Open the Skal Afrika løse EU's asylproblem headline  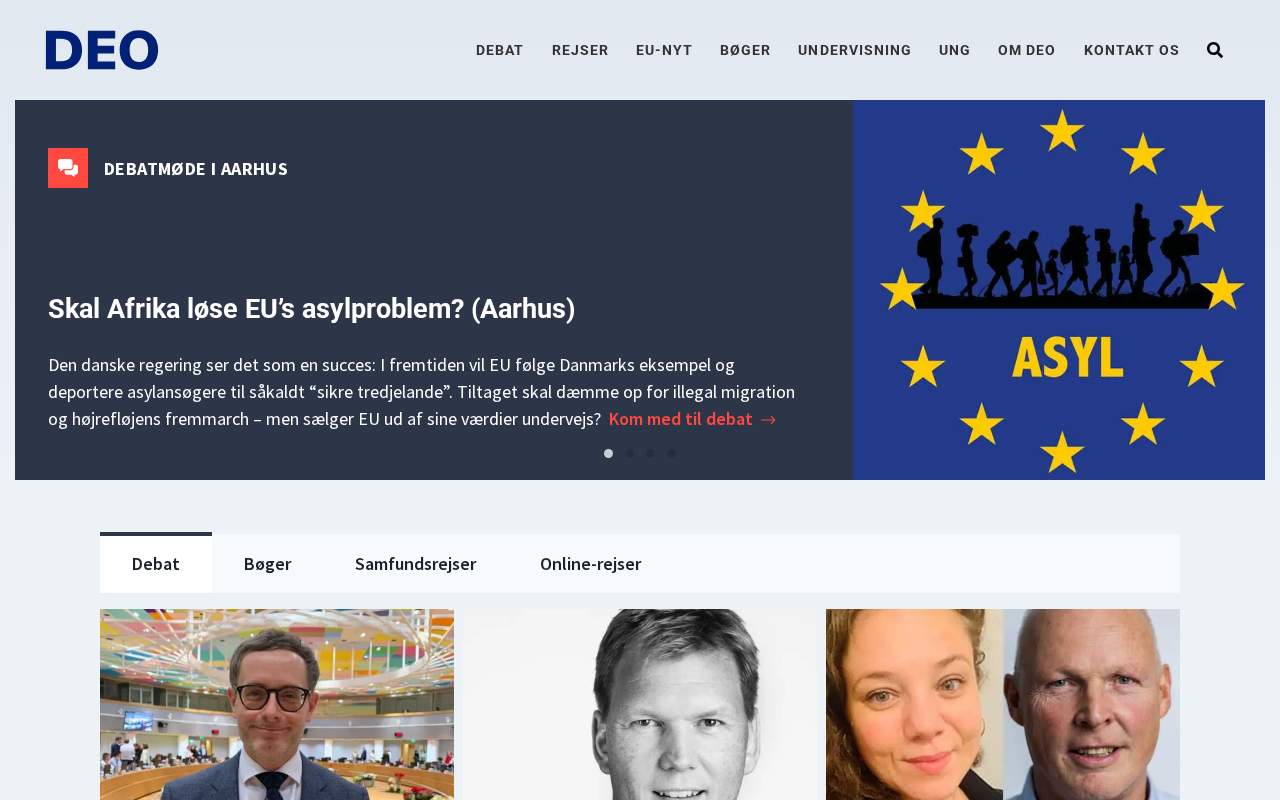311,309
